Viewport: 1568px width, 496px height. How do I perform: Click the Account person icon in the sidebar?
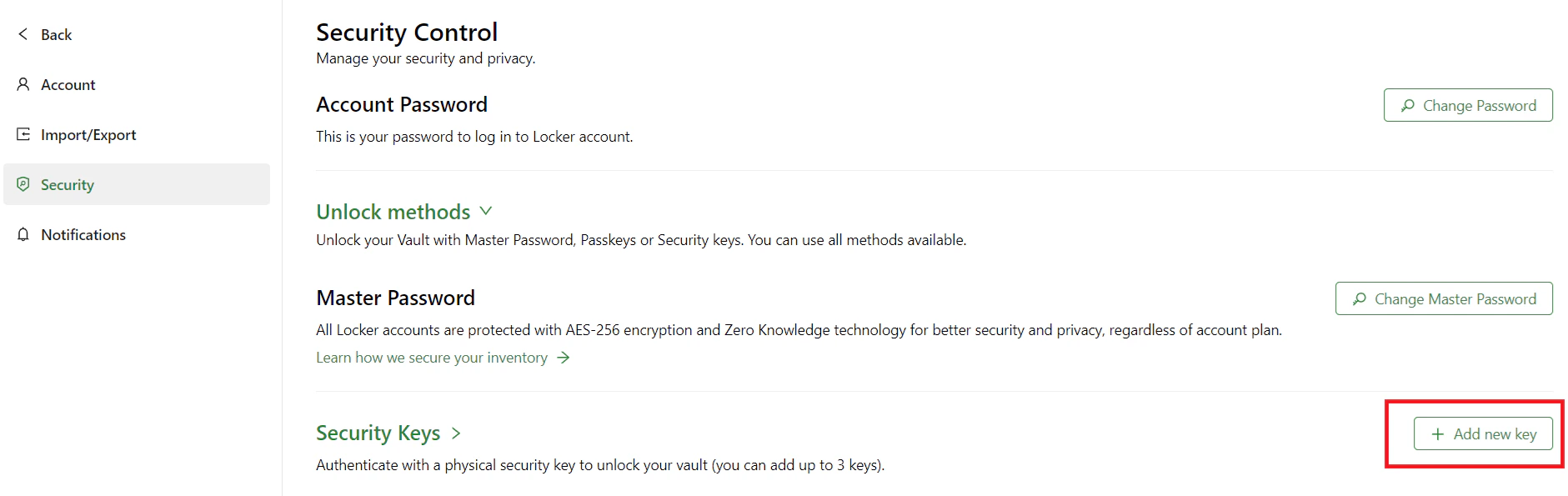23,84
